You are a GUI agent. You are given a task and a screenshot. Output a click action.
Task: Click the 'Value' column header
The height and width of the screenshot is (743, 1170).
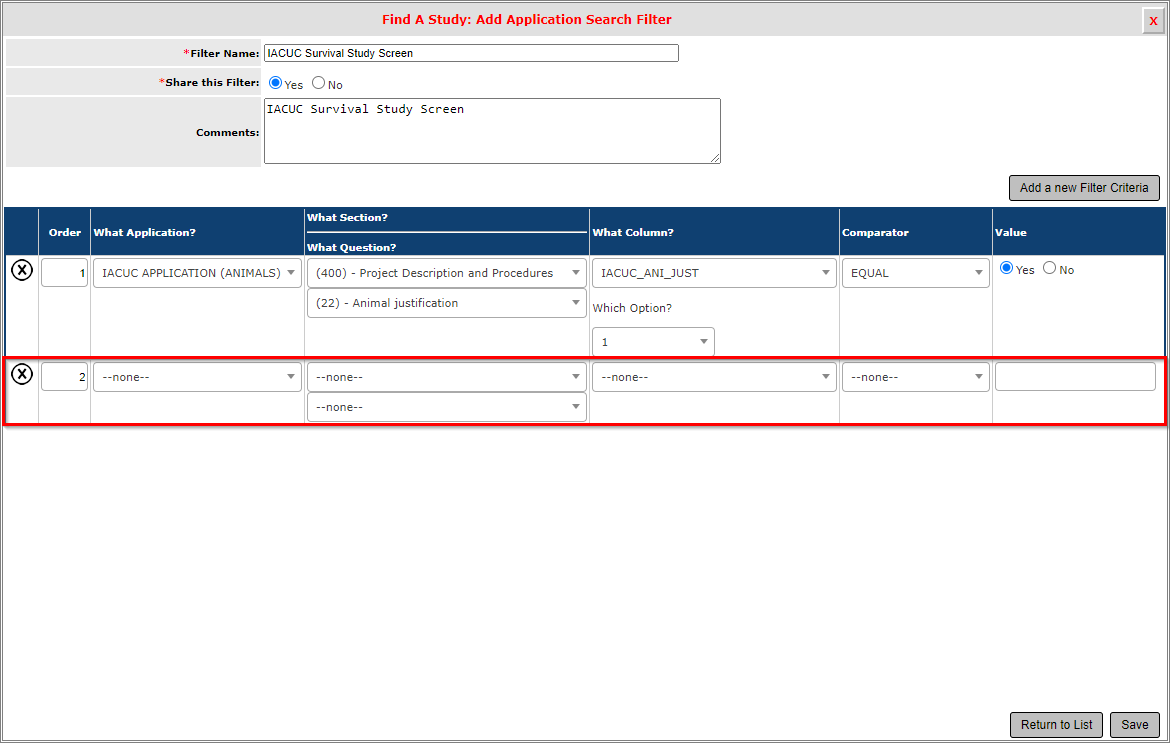(1010, 232)
